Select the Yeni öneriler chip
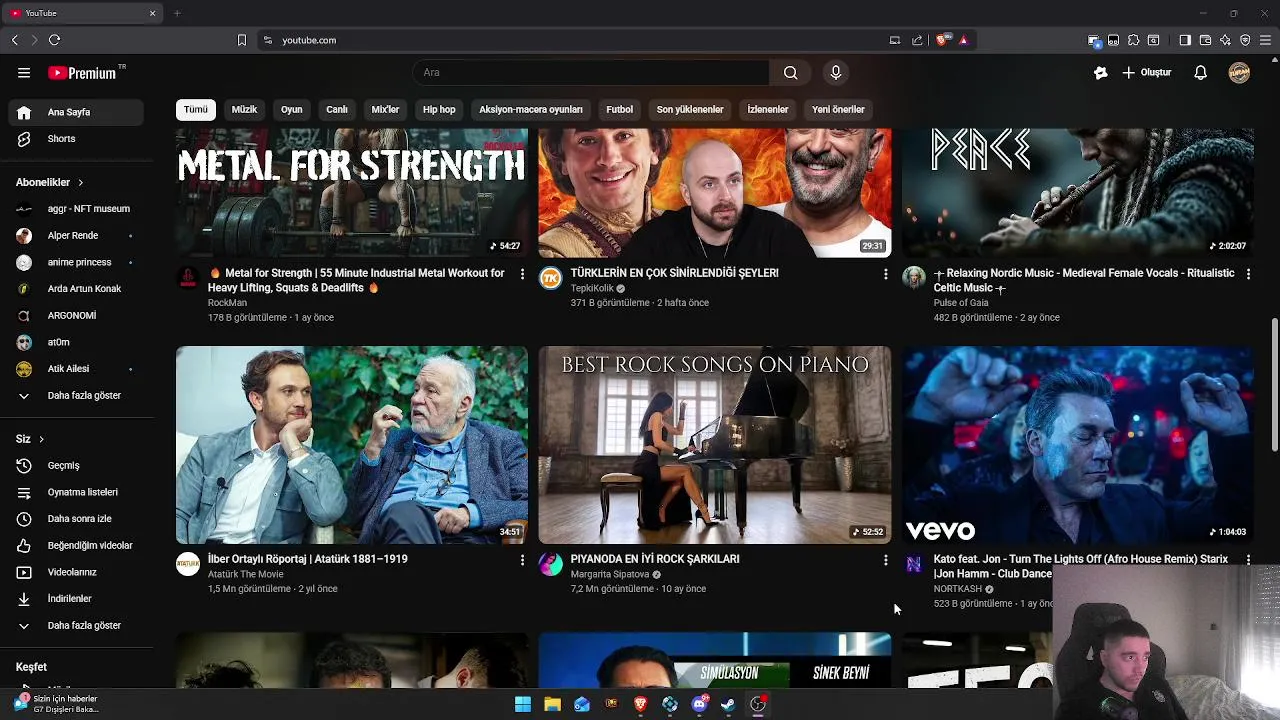Screen dimensions: 1280x720 838,109
